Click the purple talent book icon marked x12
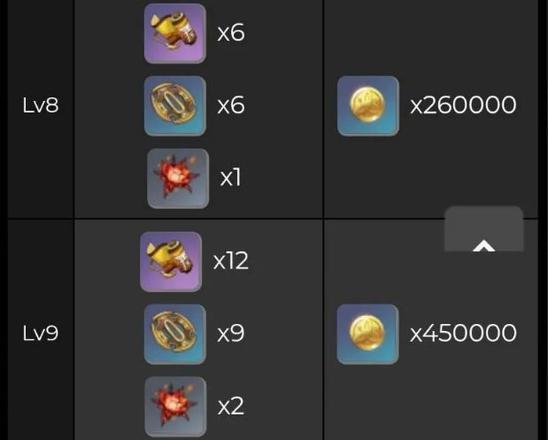This screenshot has height=440, width=548. coord(171,261)
